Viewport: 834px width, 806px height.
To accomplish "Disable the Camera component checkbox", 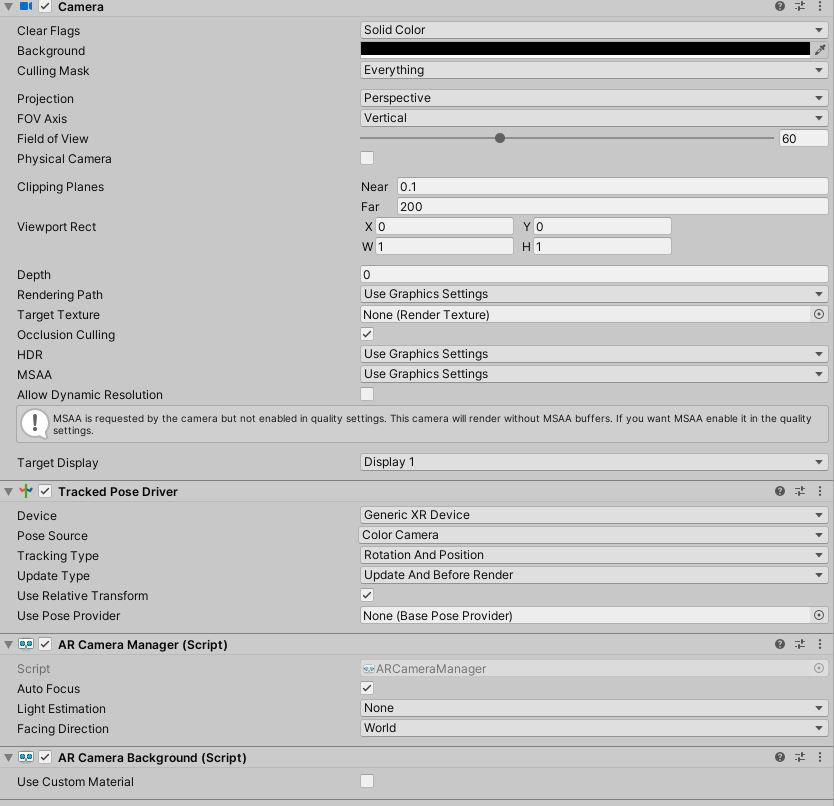I will [42, 7].
